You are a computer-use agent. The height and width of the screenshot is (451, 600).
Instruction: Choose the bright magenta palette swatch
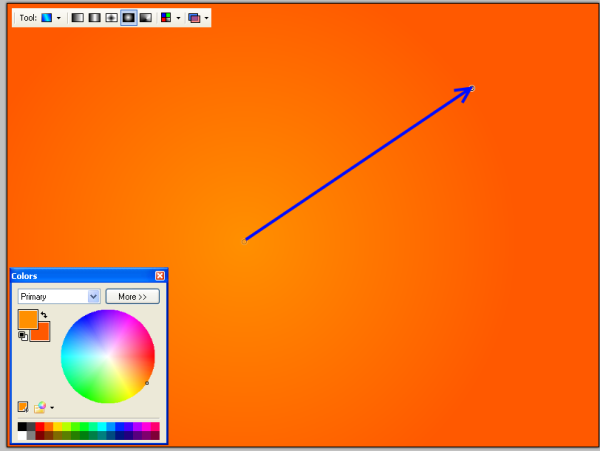(x=146, y=427)
